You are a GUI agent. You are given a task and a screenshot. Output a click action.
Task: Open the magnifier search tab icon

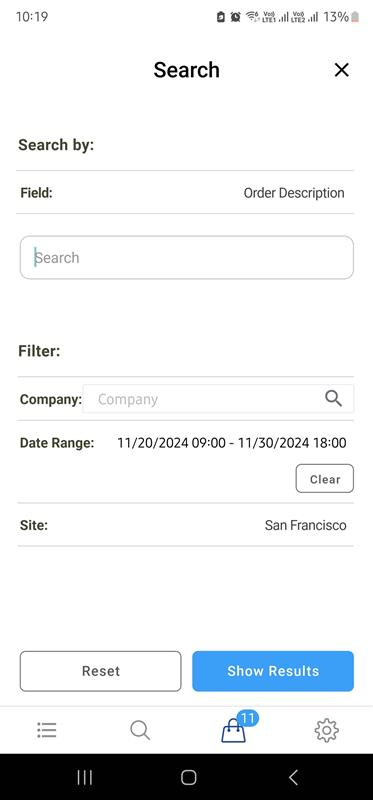[x=140, y=730]
